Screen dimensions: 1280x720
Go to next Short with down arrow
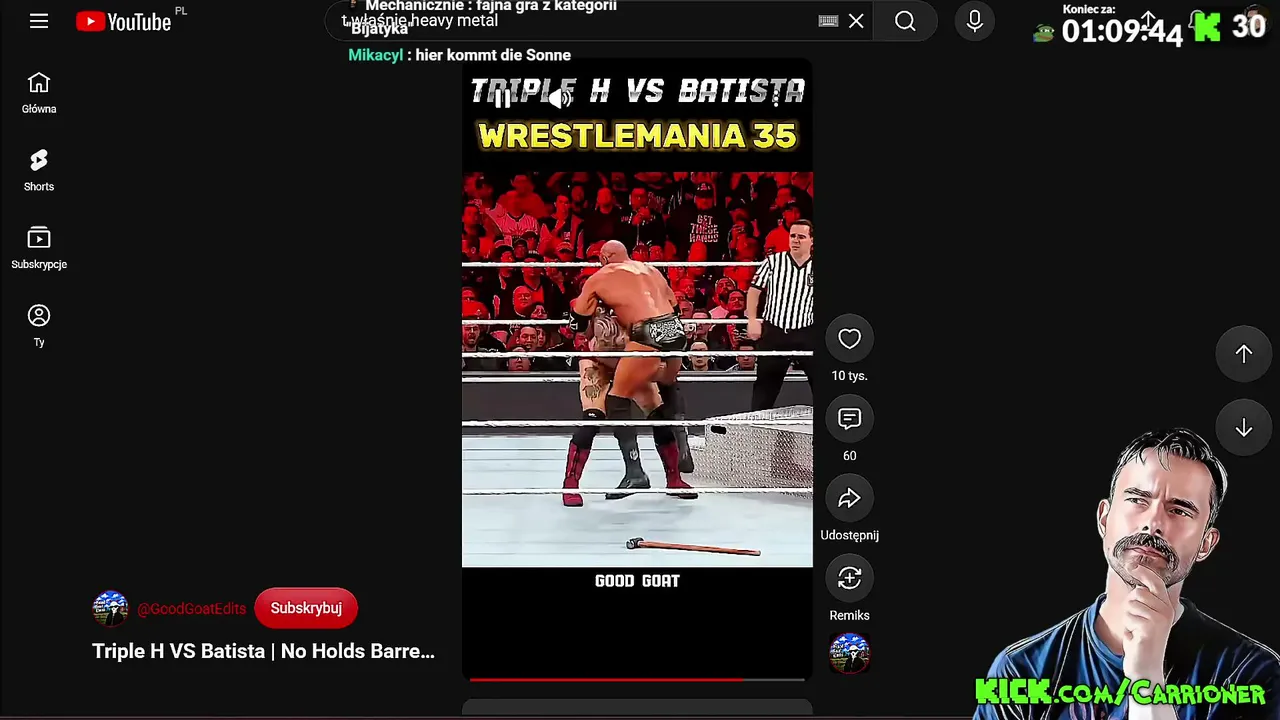click(1243, 428)
